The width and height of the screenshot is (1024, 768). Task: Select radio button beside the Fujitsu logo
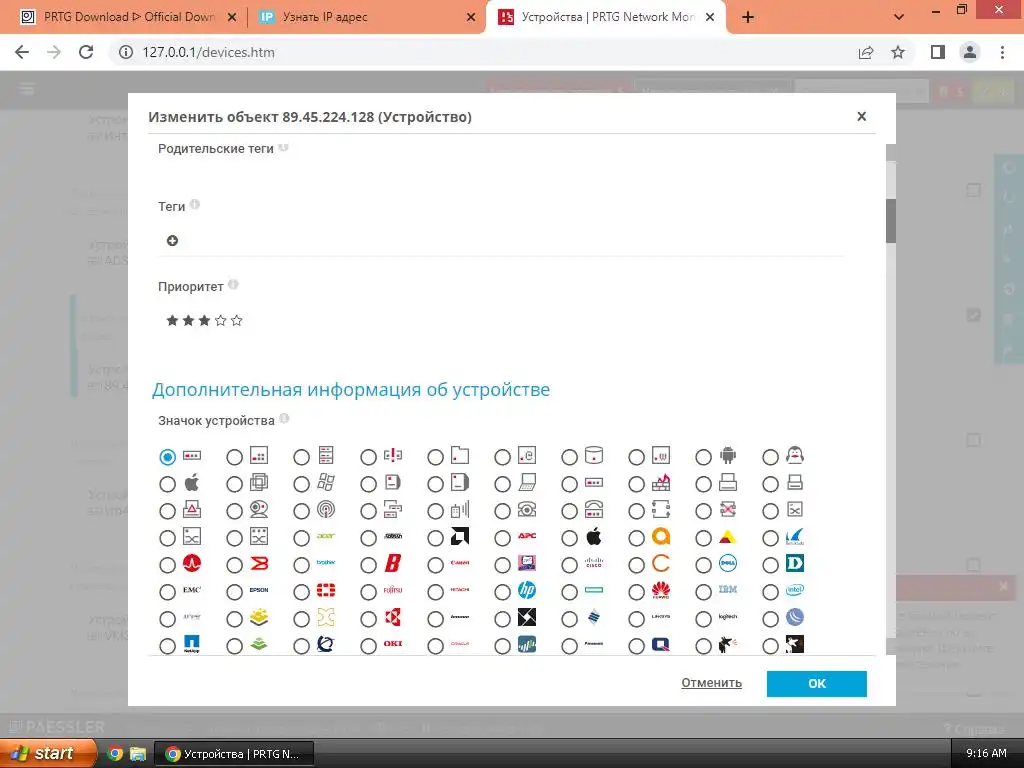pyautogui.click(x=368, y=592)
